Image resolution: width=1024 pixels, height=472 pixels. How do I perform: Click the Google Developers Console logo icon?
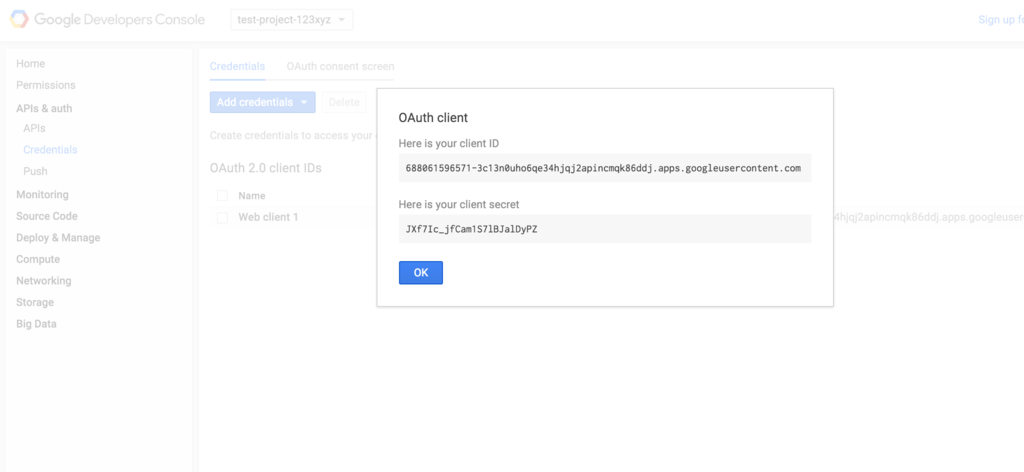17,19
